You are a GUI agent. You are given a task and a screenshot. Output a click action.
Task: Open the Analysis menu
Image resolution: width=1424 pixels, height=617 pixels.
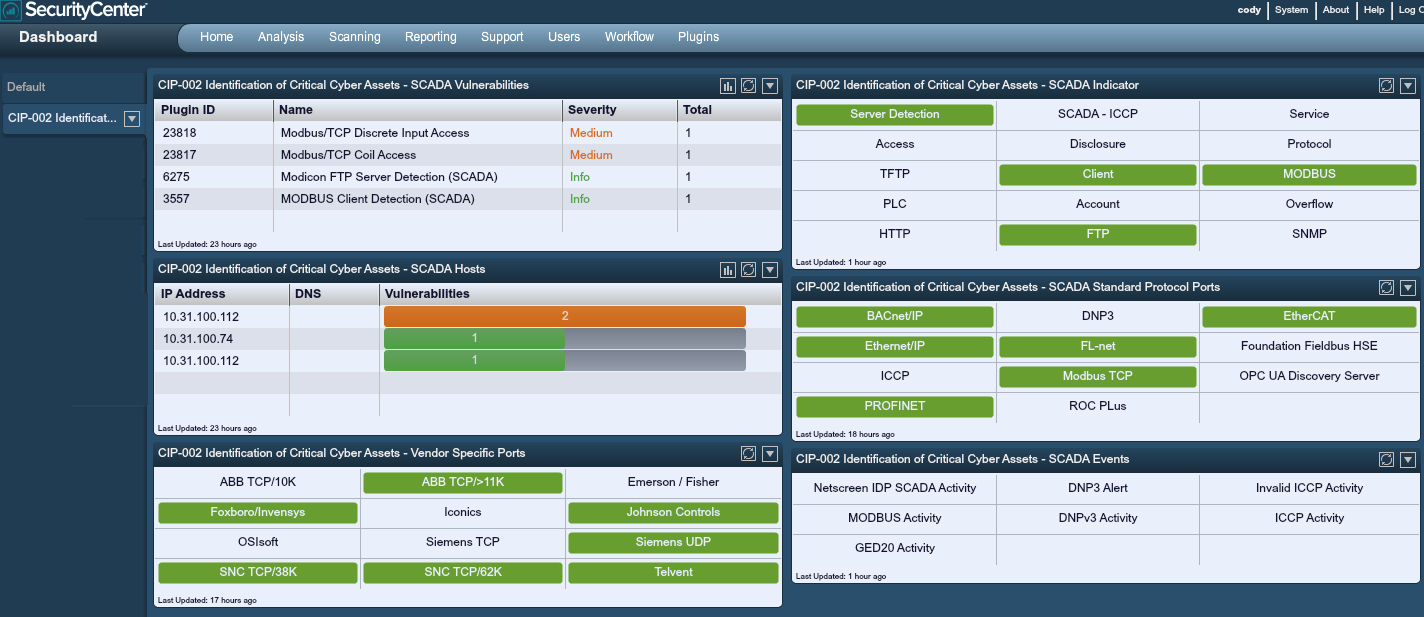(x=281, y=37)
